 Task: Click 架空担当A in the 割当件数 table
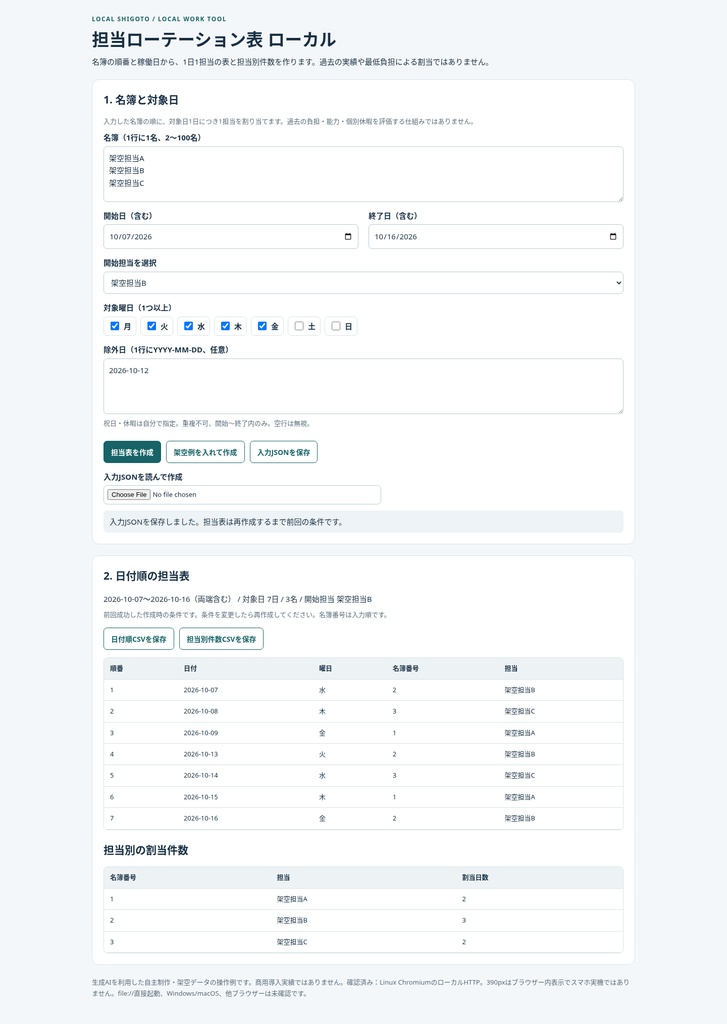click(x=292, y=899)
